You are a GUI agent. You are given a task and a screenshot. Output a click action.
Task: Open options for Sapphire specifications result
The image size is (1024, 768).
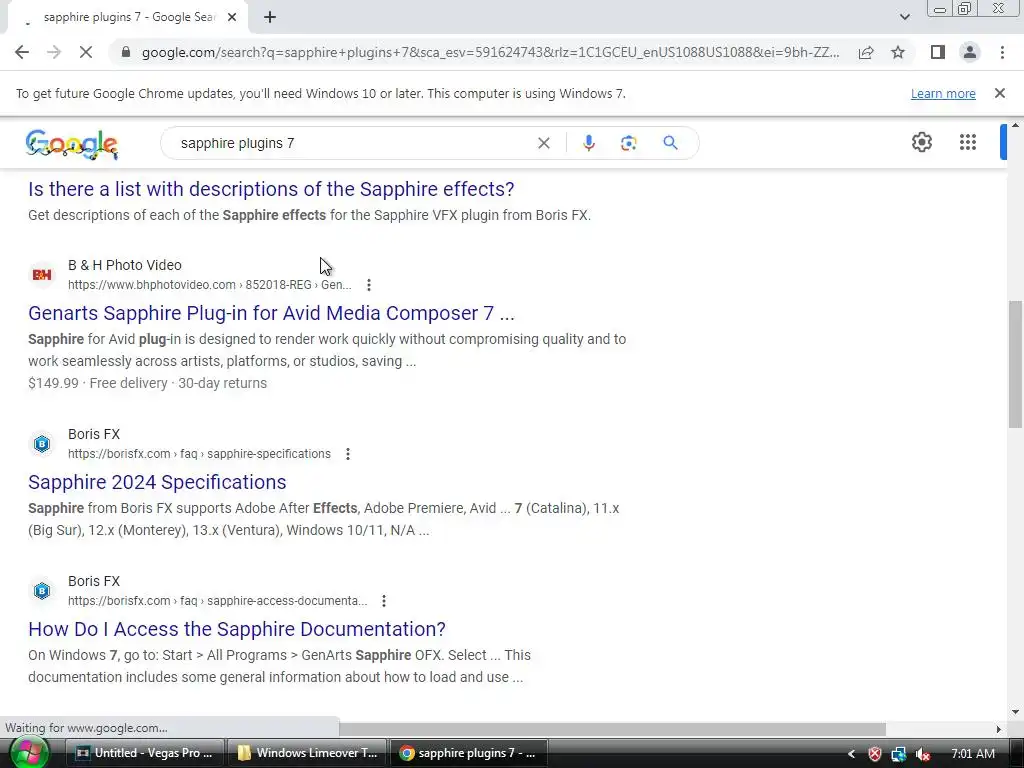[348, 454]
